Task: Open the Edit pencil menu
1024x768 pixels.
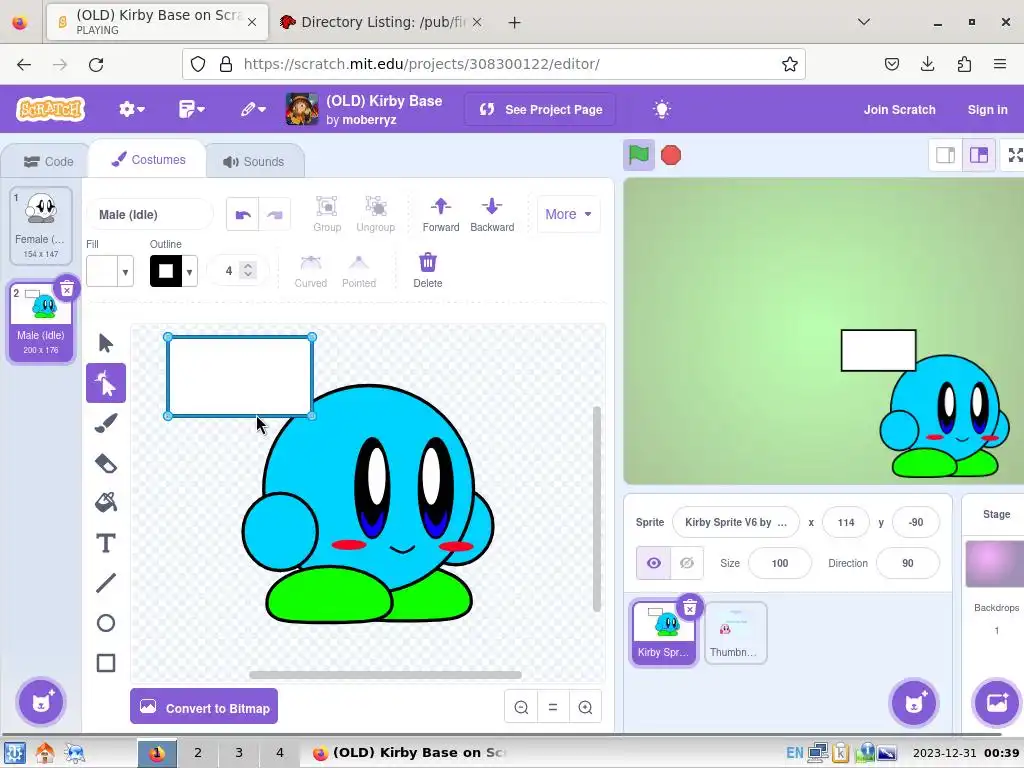Action: (253, 109)
